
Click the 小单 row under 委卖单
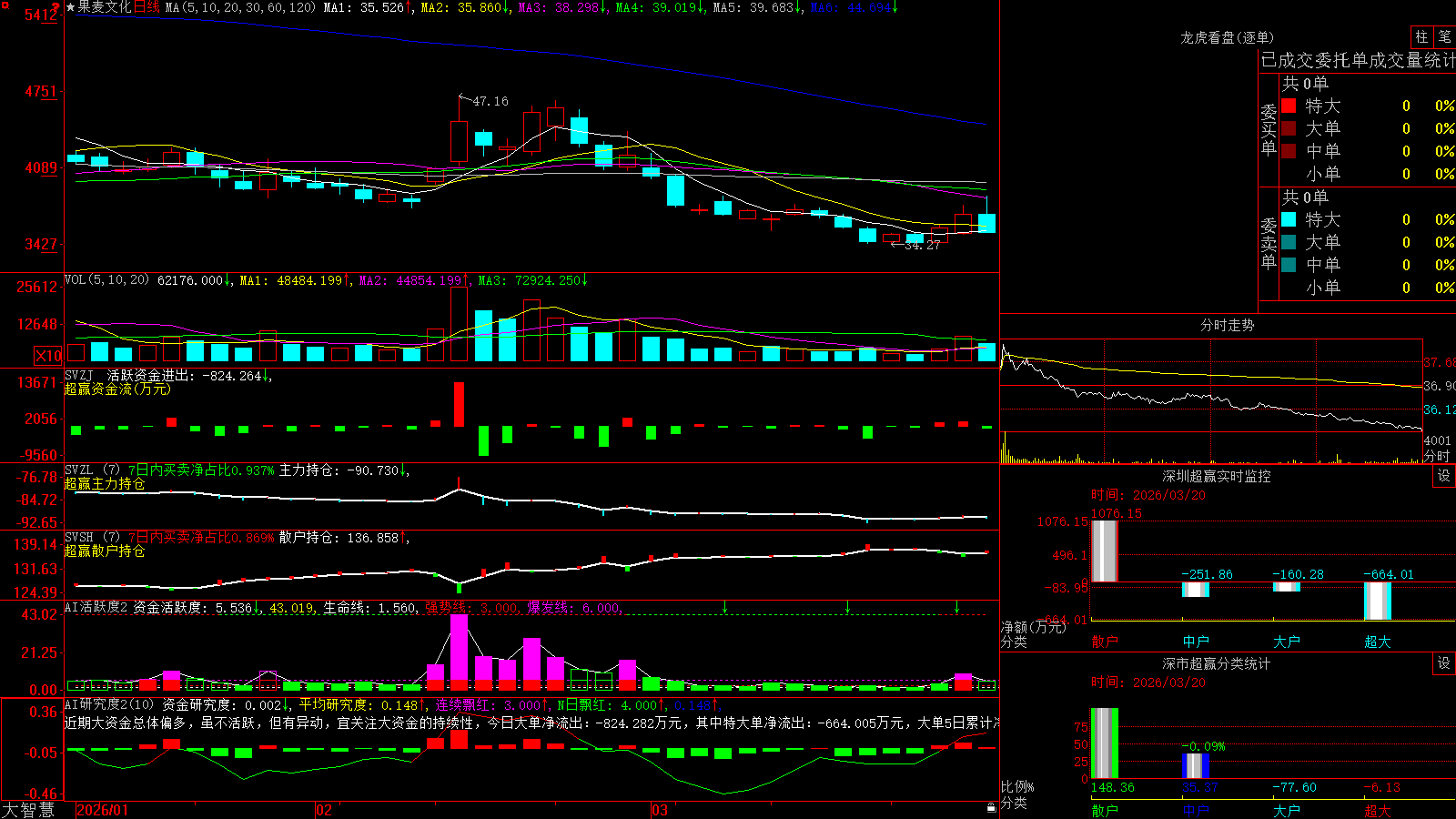point(1368,287)
